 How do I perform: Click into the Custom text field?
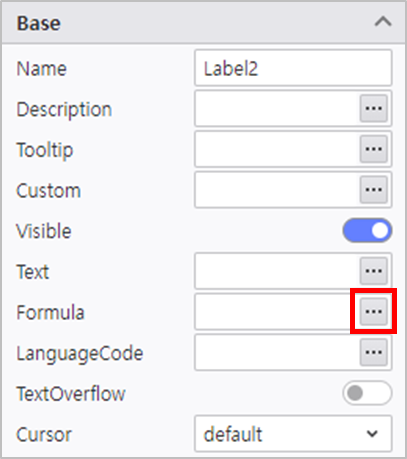point(277,190)
